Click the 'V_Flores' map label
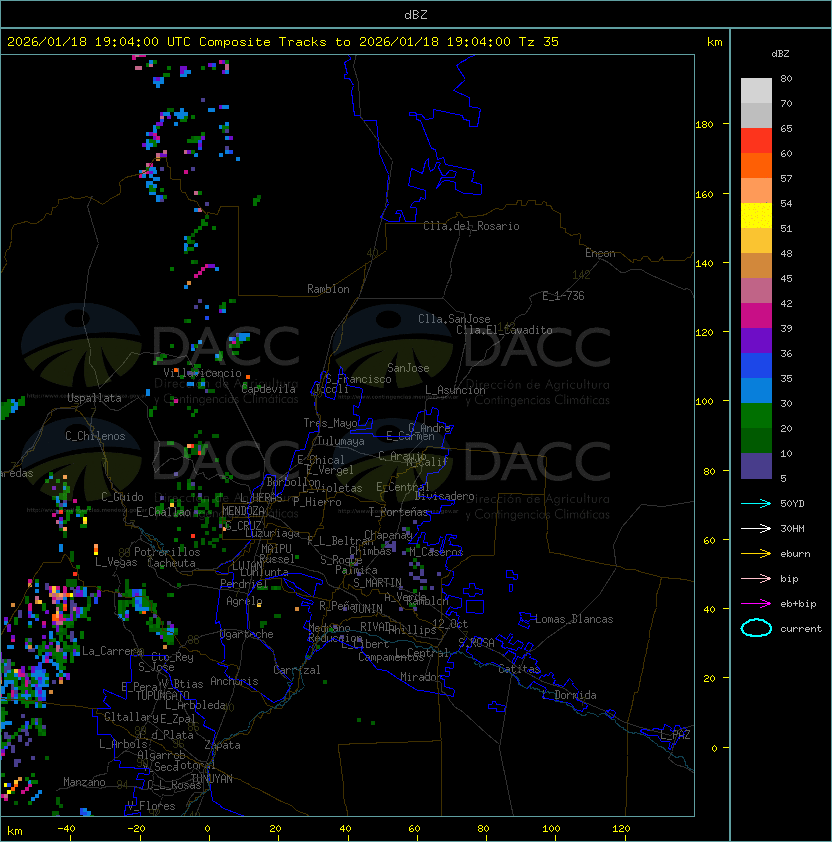 point(151,806)
